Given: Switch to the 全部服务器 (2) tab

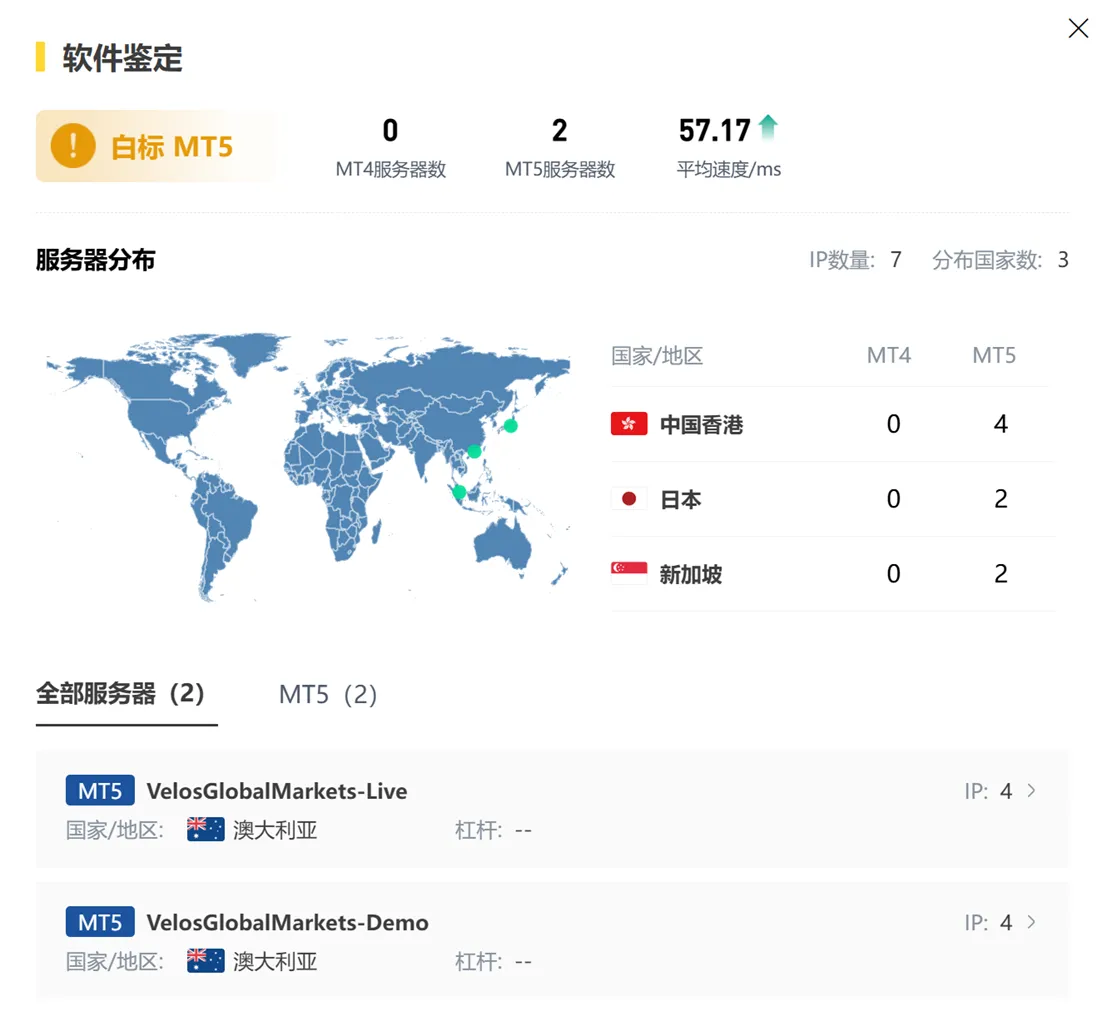Looking at the screenshot, I should [x=121, y=693].
